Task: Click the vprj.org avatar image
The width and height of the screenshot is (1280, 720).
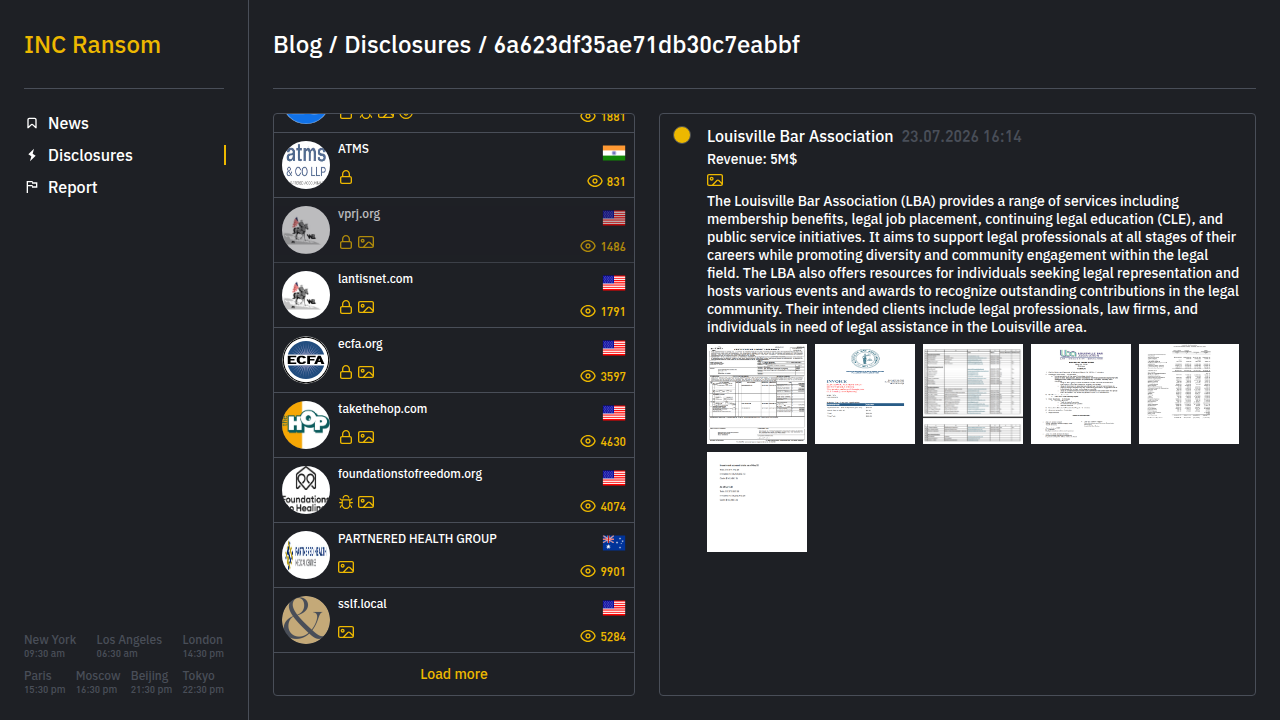Action: click(x=306, y=230)
